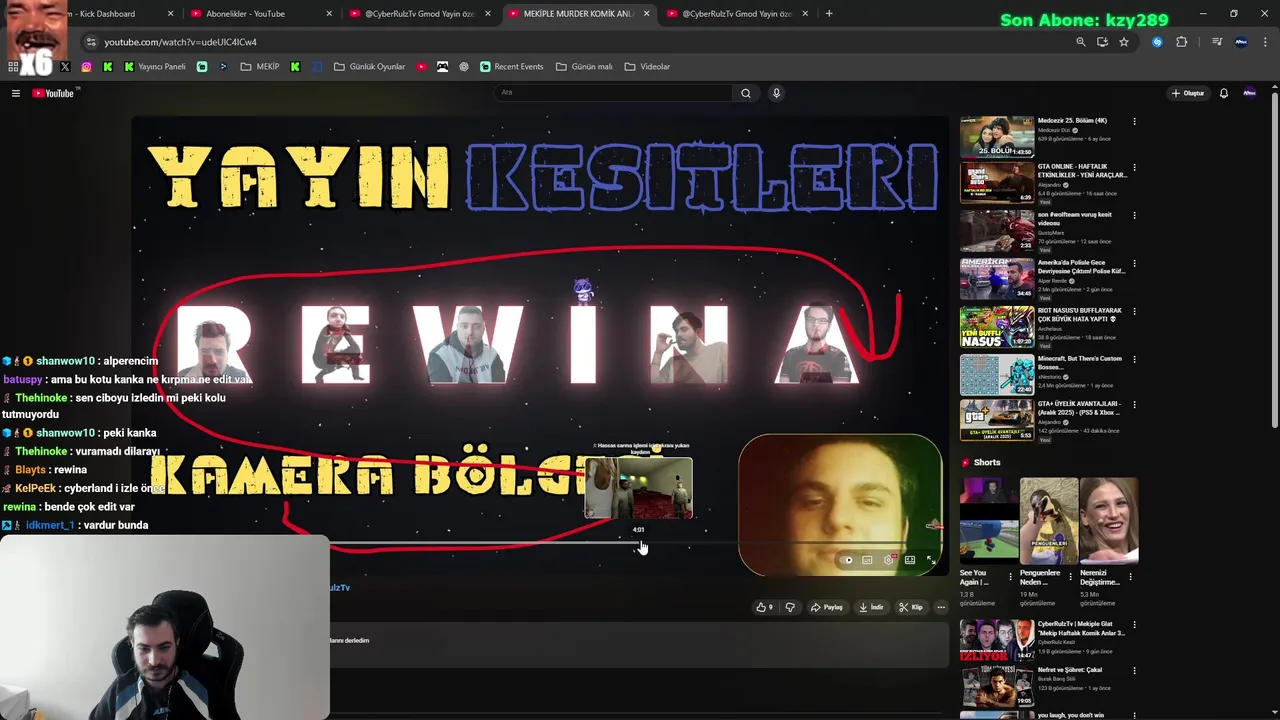Image resolution: width=1280 pixels, height=720 pixels.
Task: Open the Shazam browser extension
Action: tap(1157, 42)
